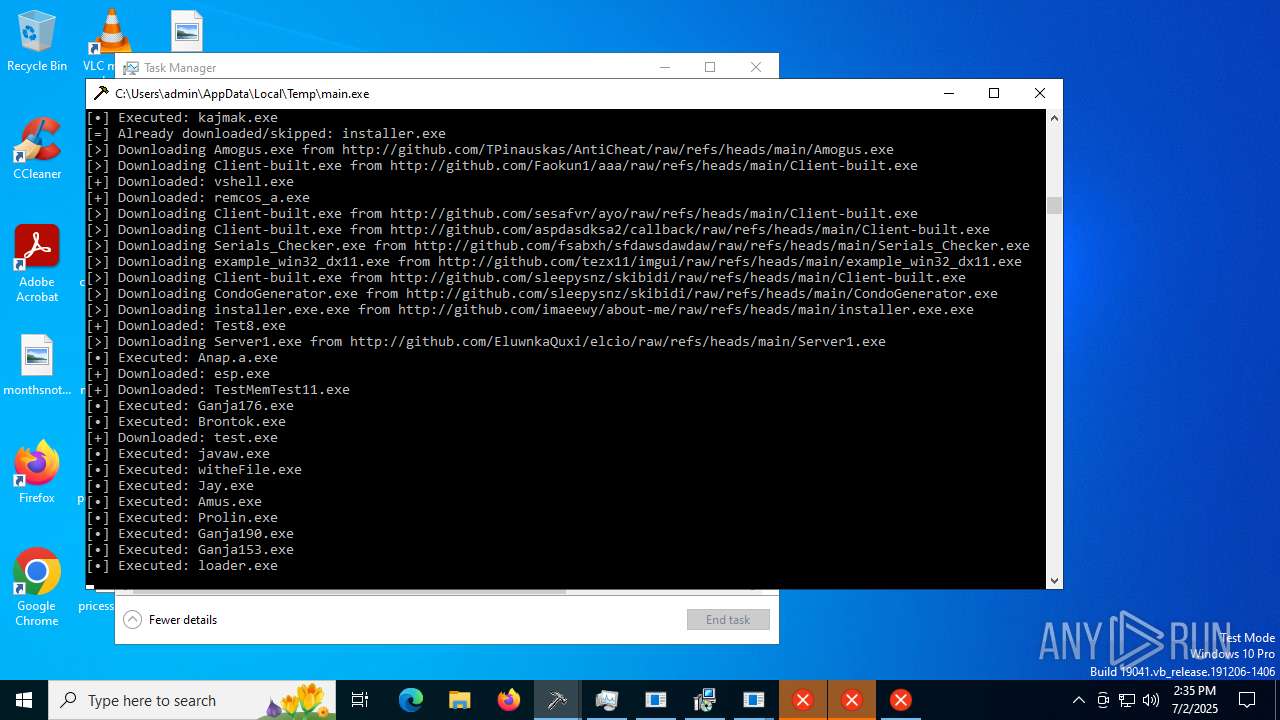Select the first red X taskbar icon

point(802,700)
